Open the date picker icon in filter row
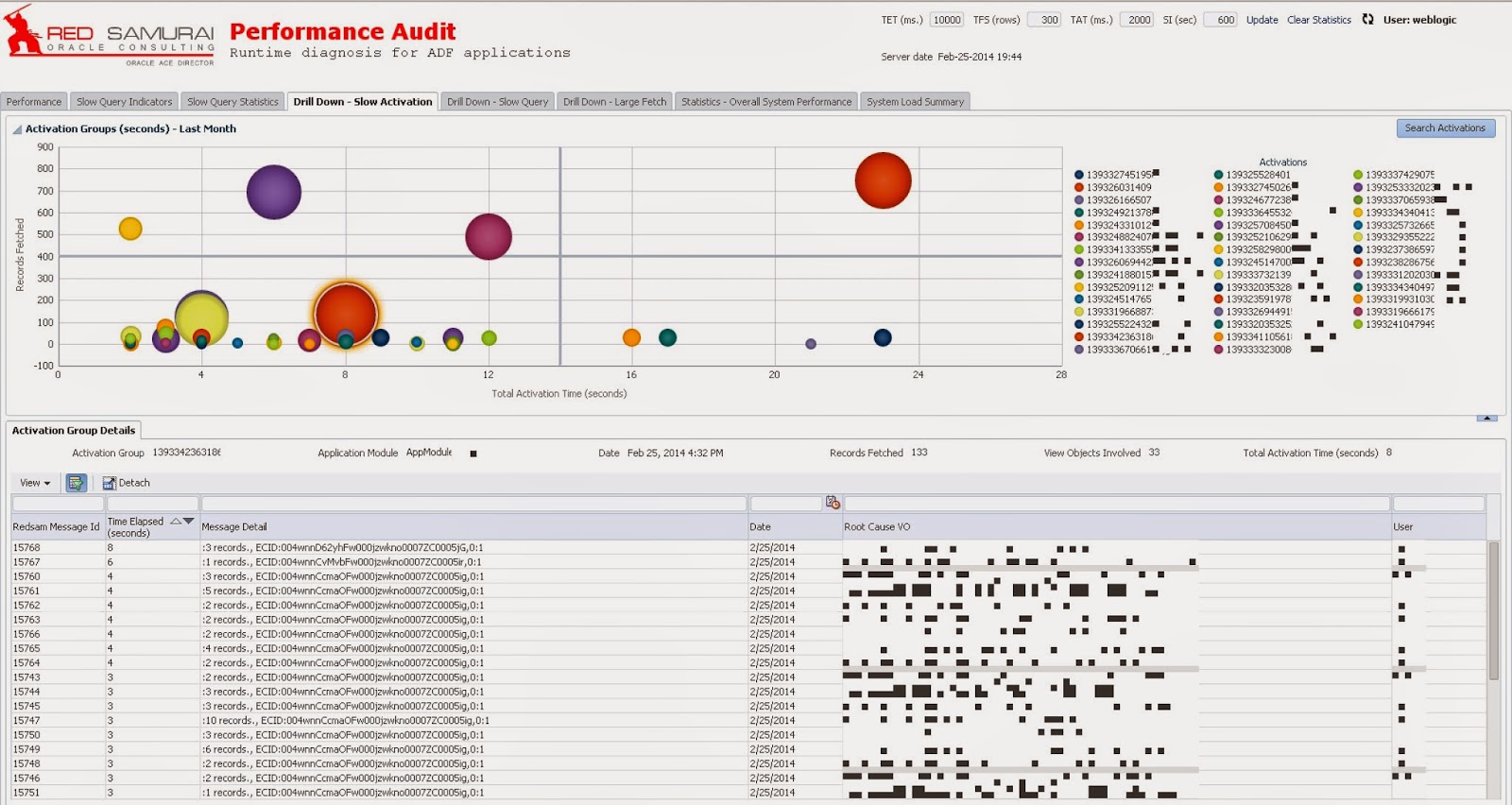The width and height of the screenshot is (1512, 805). pyautogui.click(x=833, y=503)
